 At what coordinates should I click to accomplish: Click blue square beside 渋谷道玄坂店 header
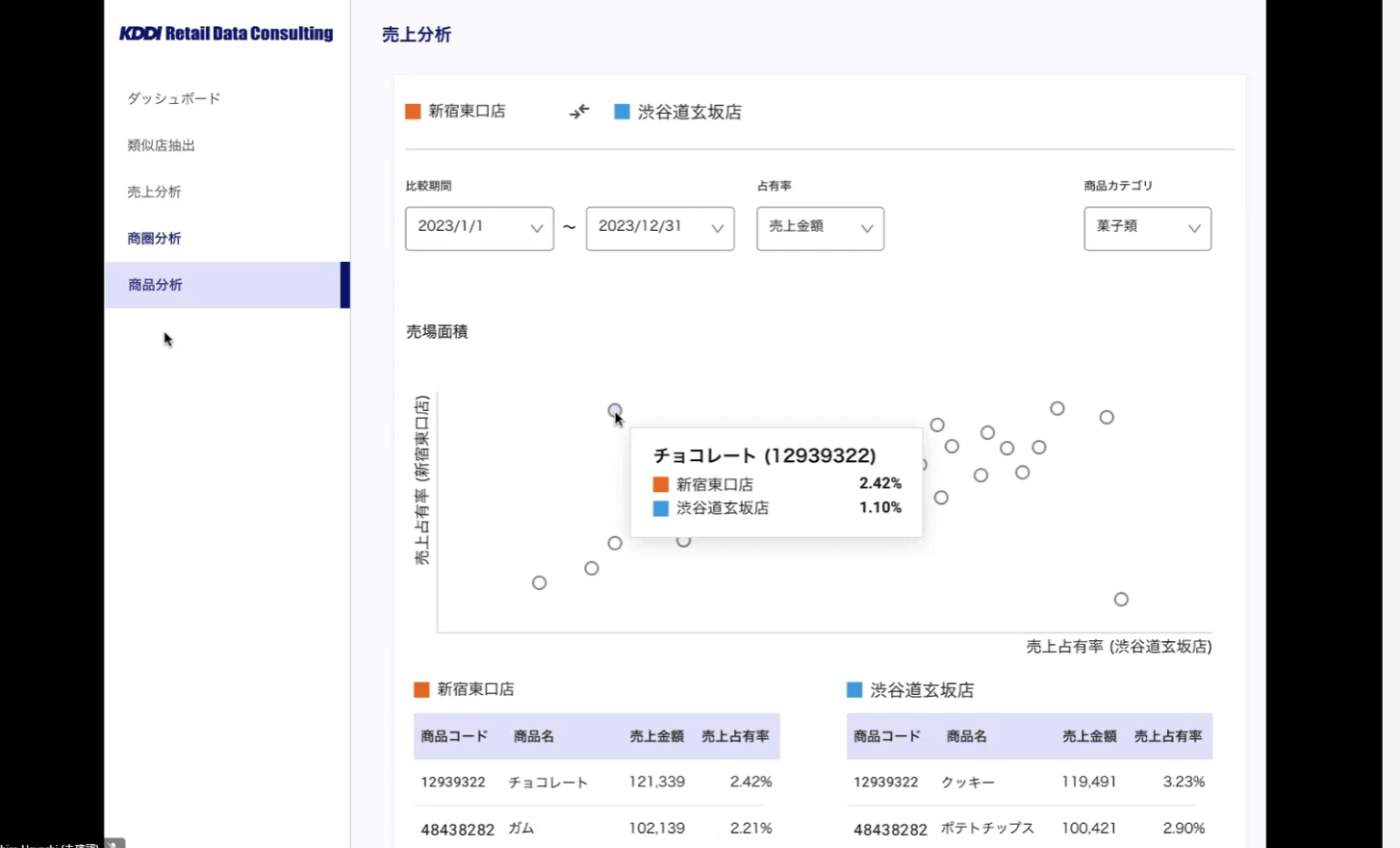[x=622, y=112]
